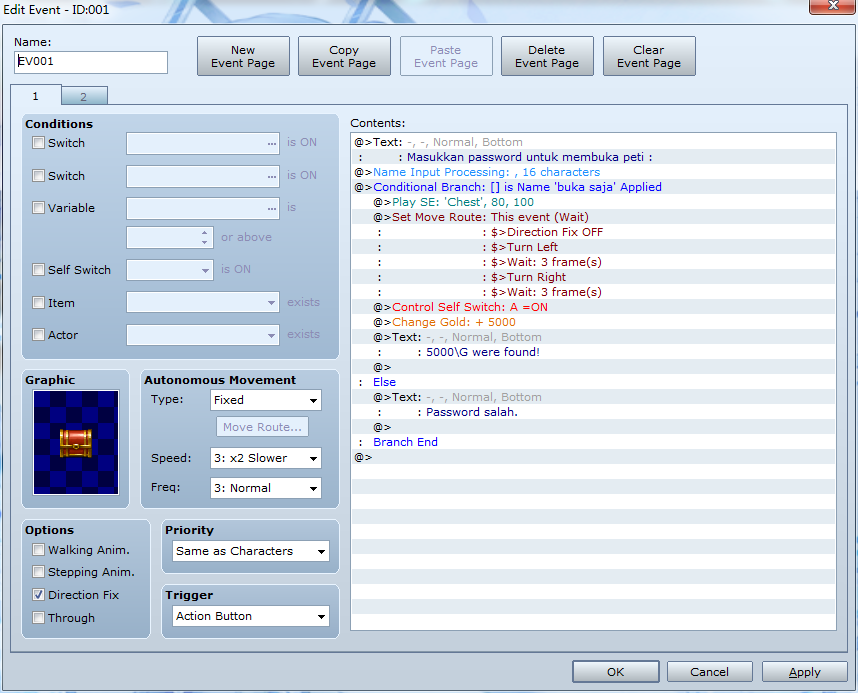
Task: Open the Freq dropdown
Action: click(265, 488)
